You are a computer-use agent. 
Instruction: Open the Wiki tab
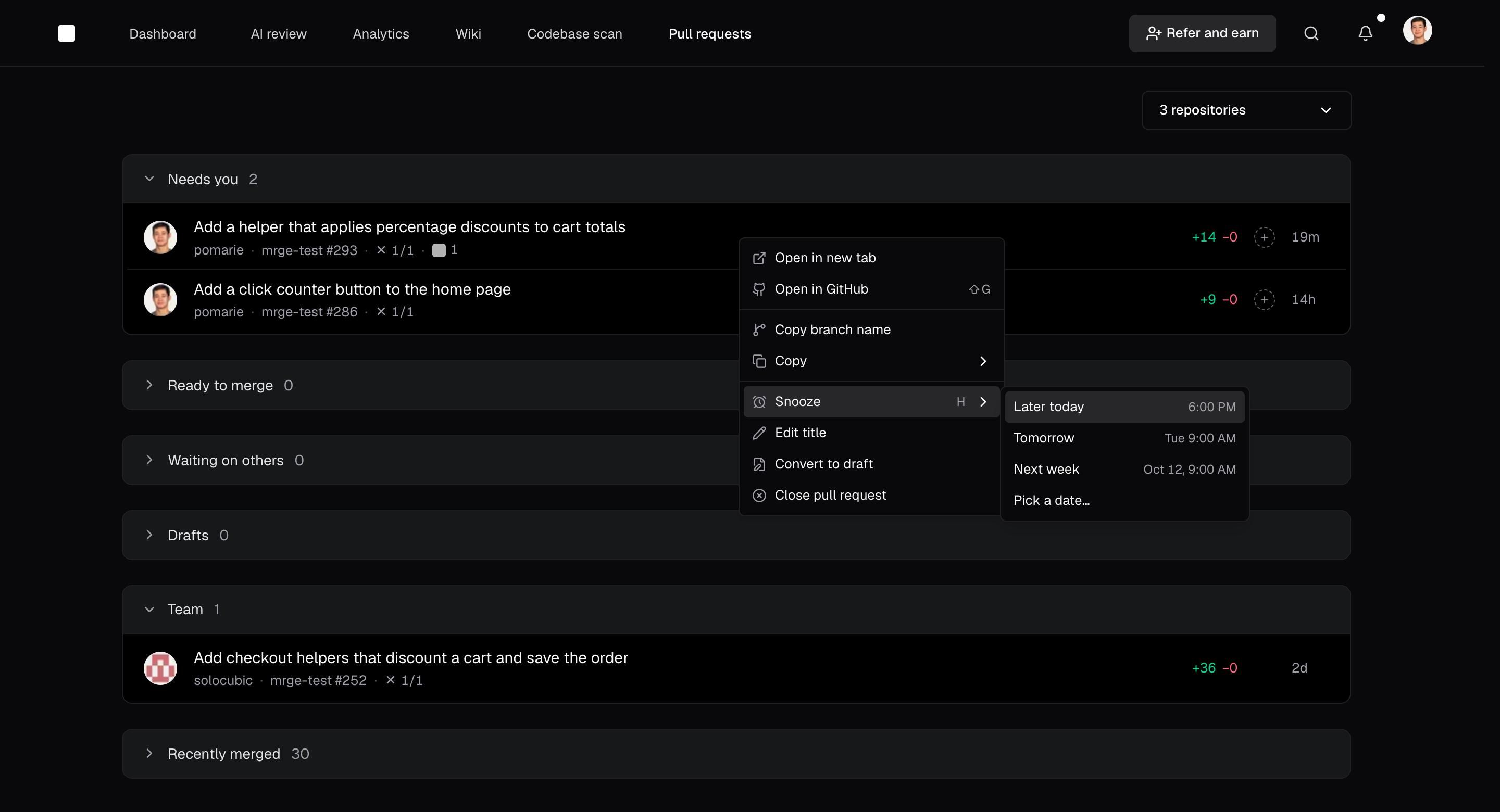point(468,34)
